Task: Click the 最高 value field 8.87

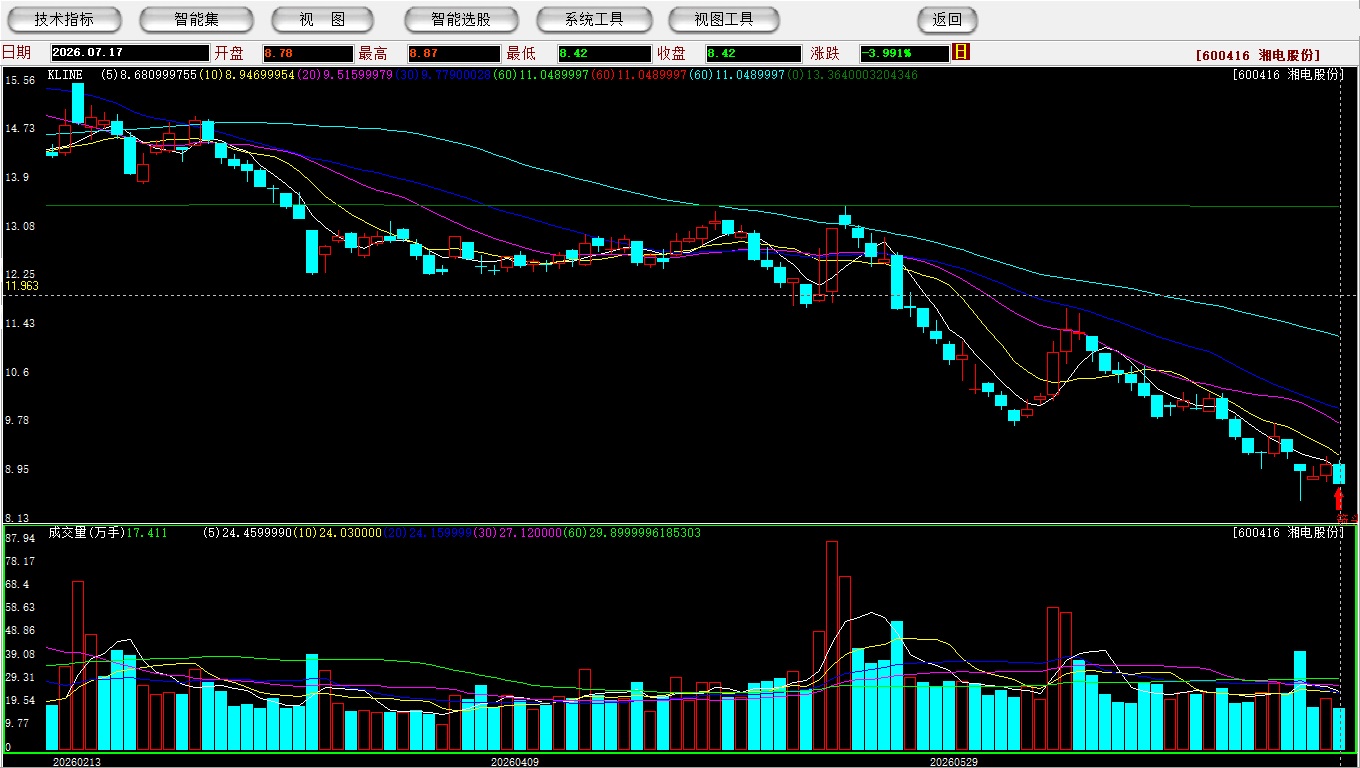Action: tap(453, 53)
